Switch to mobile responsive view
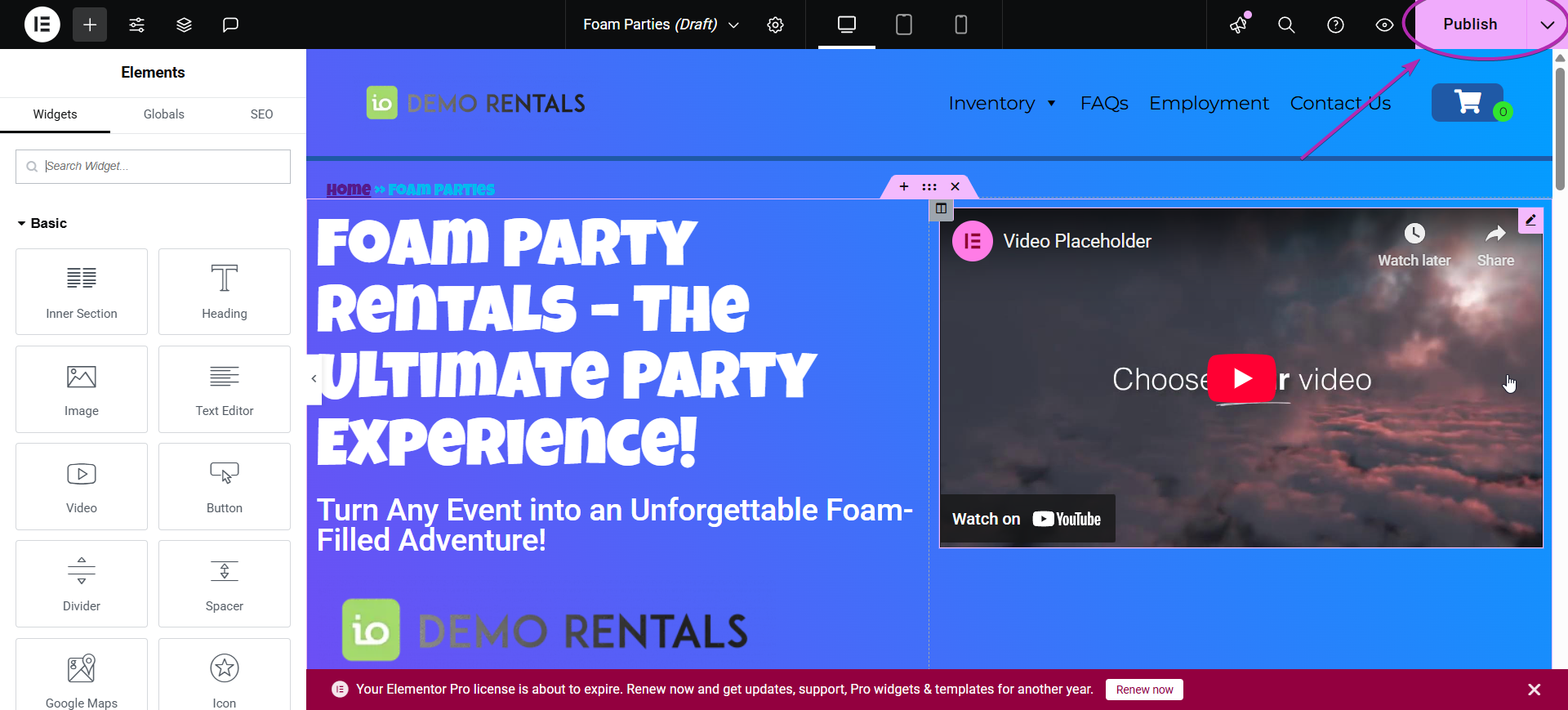 coord(960,25)
